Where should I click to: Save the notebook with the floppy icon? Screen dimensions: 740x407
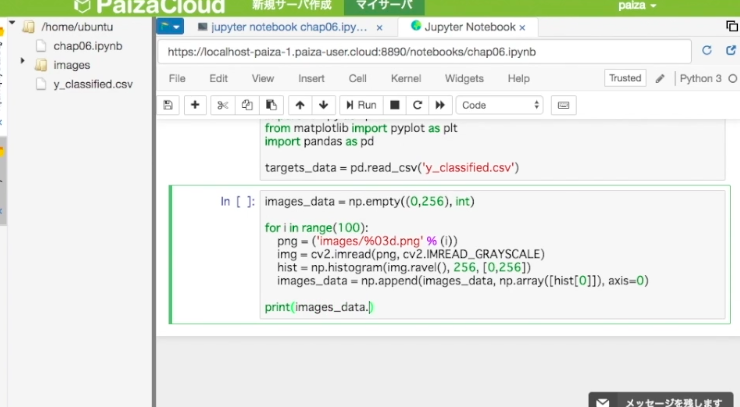[x=168, y=105]
